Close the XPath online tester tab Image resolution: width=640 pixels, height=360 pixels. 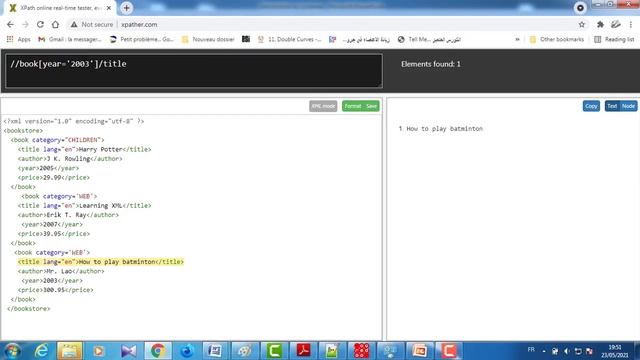[x=109, y=8]
